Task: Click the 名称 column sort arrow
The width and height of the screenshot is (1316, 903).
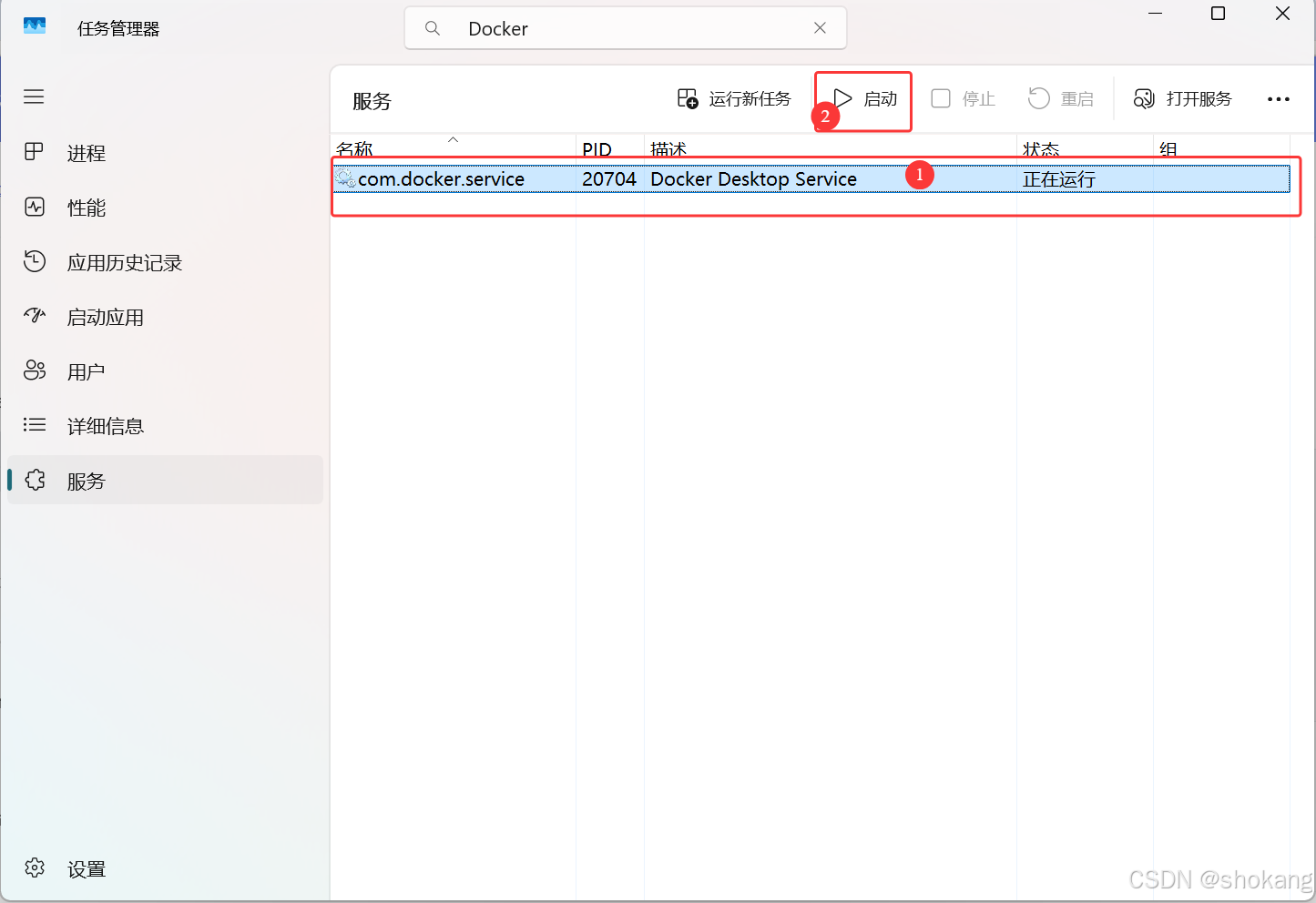Action: [453, 142]
